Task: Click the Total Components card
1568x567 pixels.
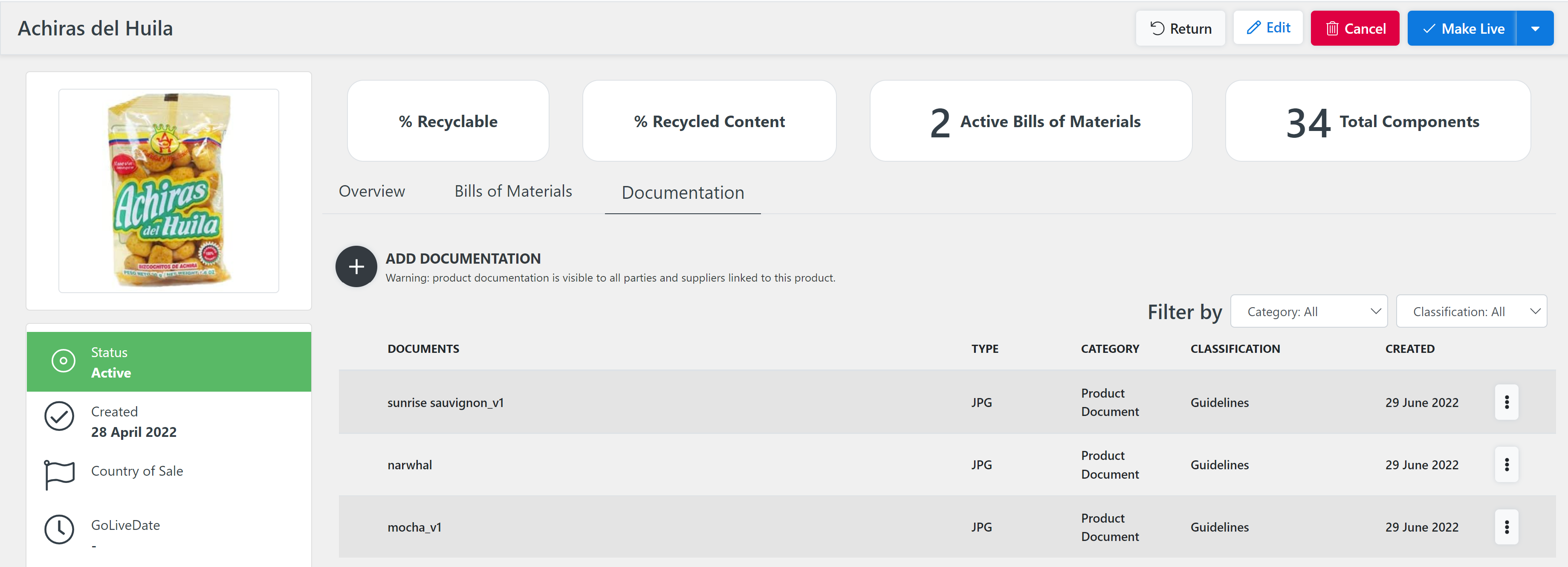Action: click(x=1377, y=121)
